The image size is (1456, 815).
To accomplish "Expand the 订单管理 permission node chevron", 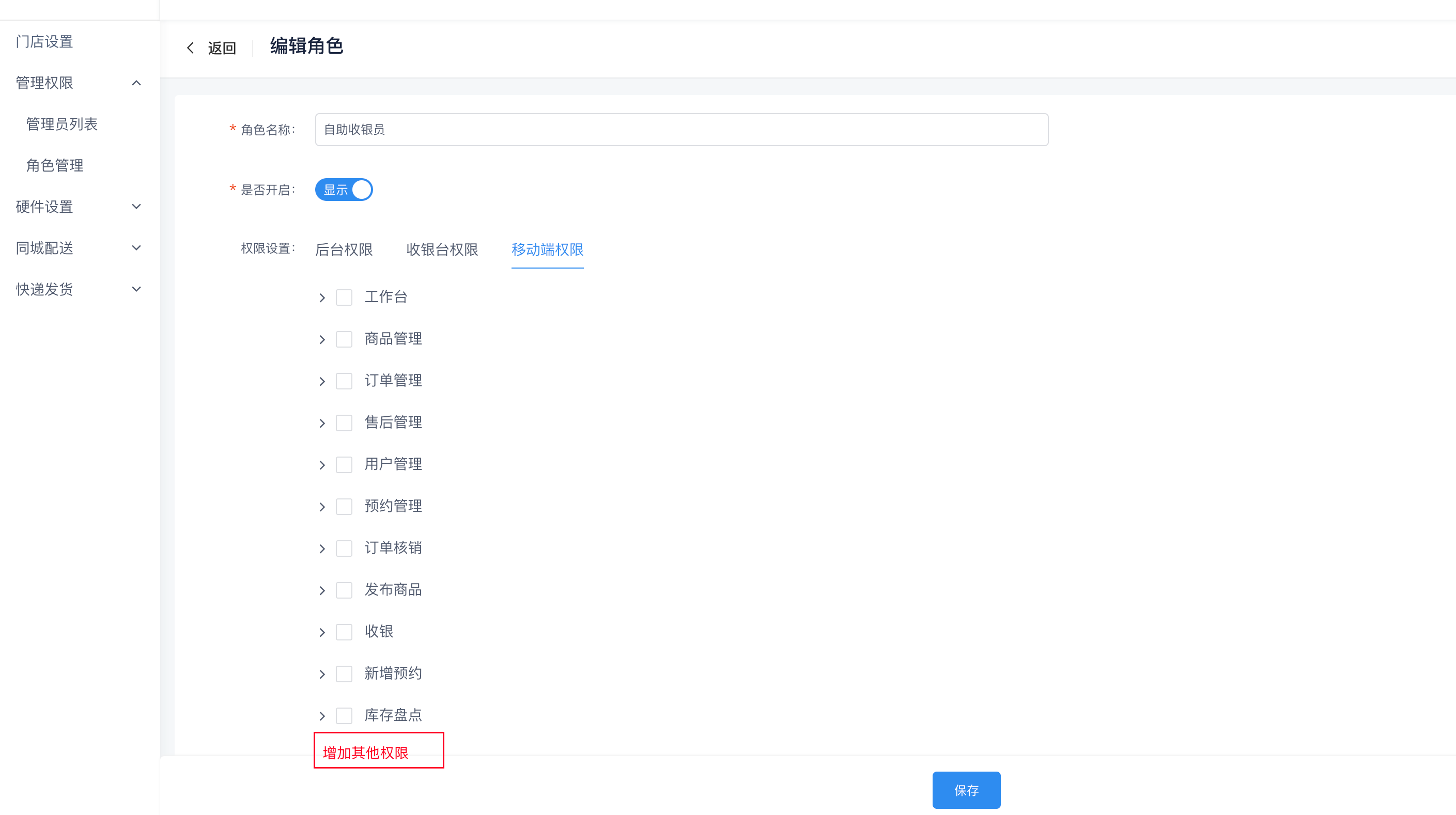I will (322, 382).
